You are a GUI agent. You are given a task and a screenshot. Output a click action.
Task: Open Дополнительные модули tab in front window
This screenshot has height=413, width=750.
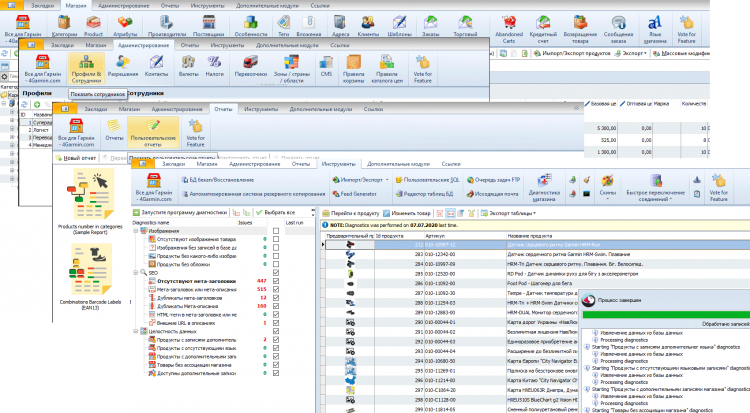click(x=398, y=164)
